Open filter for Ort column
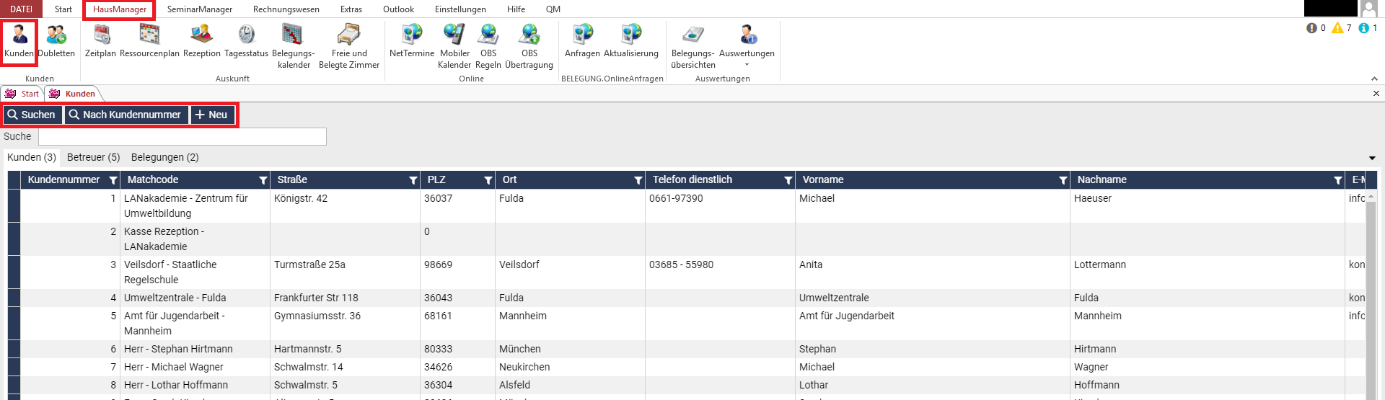Screen dimensions: 1385x400 pos(638,180)
